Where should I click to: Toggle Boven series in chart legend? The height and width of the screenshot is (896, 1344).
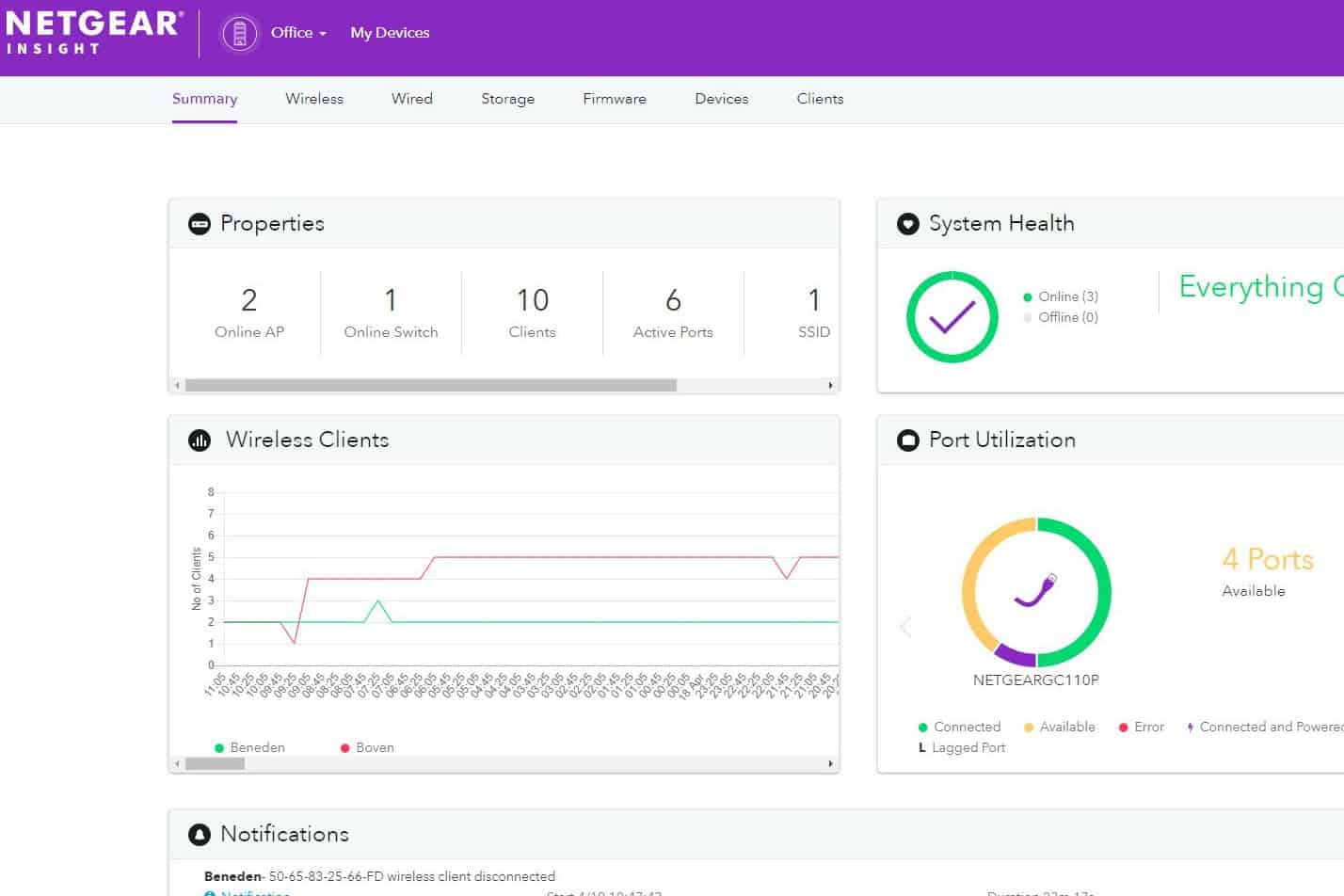(367, 747)
